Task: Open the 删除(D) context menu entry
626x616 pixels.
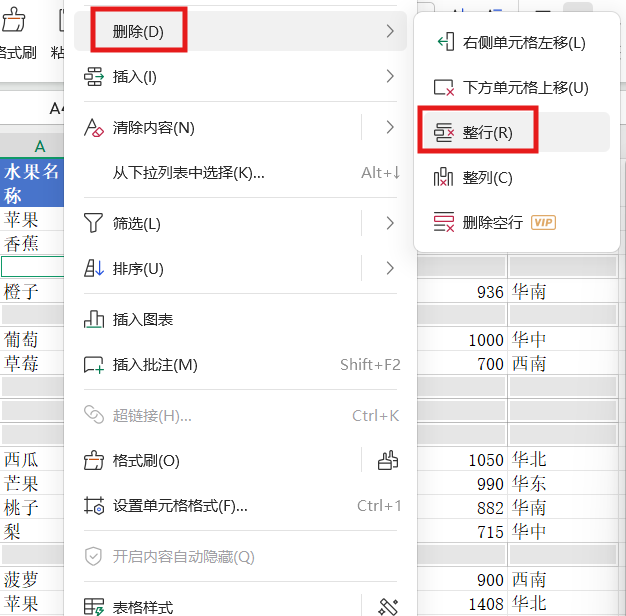Action: coord(240,31)
